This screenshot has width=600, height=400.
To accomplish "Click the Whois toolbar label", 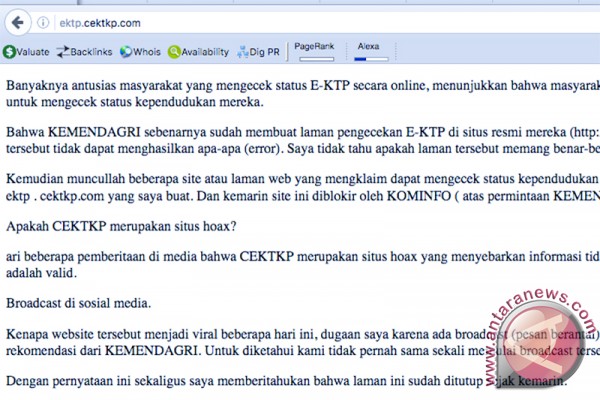I will click(147, 52).
